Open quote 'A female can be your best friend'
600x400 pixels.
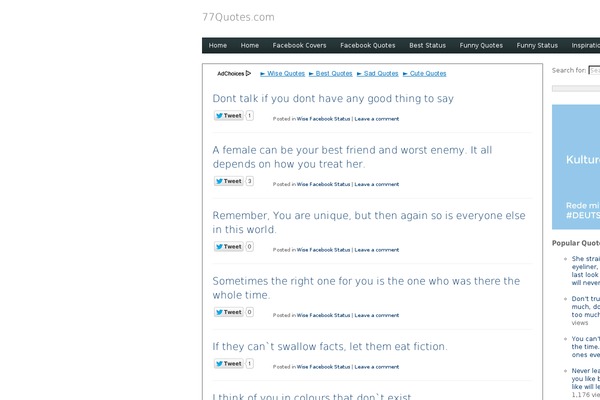tap(352, 157)
